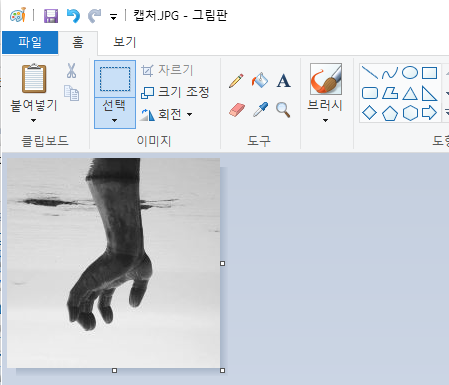Expand the 붙여넣기 dropdown arrow
Image resolution: width=449 pixels, height=385 pixels.
pos(33,120)
